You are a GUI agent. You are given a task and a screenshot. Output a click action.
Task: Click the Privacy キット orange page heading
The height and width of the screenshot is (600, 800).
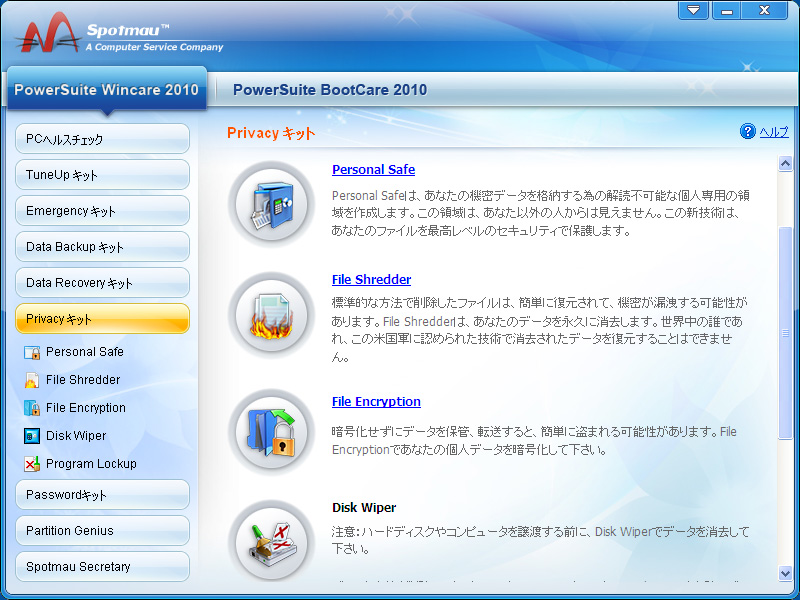[271, 133]
